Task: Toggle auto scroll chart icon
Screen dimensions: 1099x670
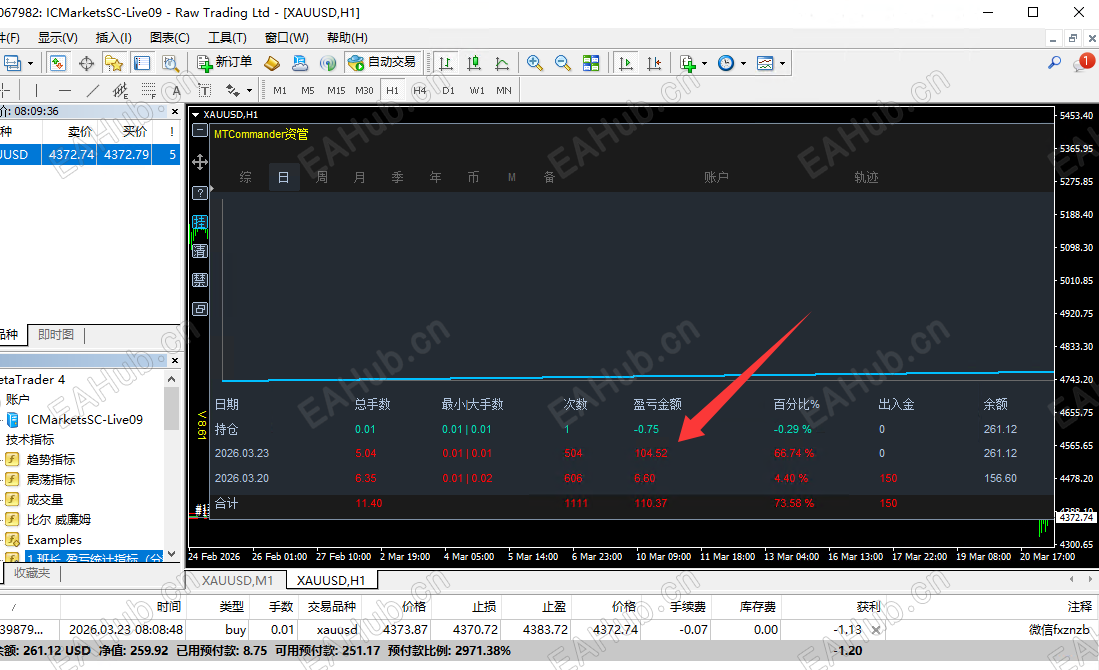Action: pos(625,63)
